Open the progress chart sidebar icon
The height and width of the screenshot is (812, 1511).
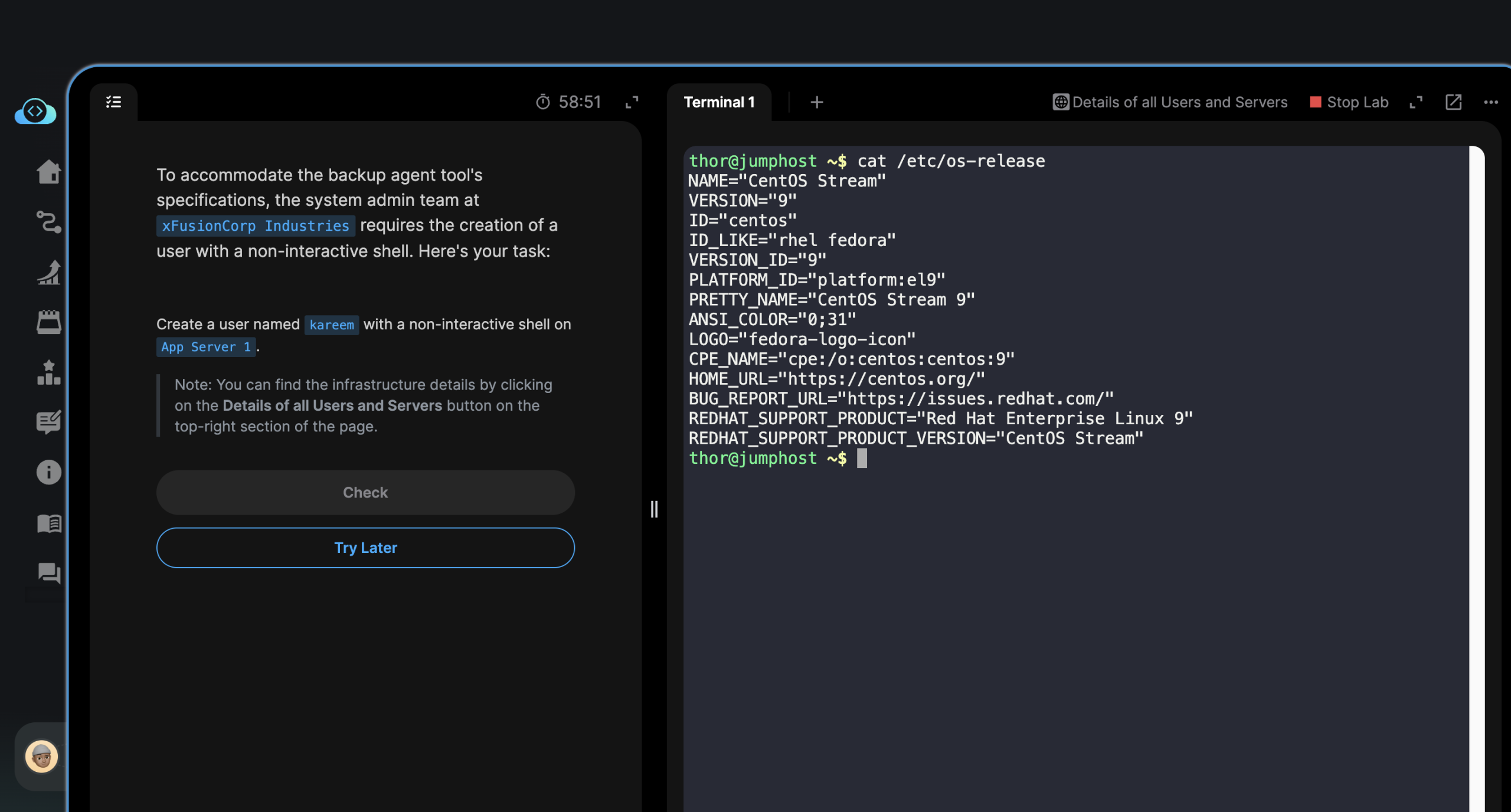[x=48, y=272]
